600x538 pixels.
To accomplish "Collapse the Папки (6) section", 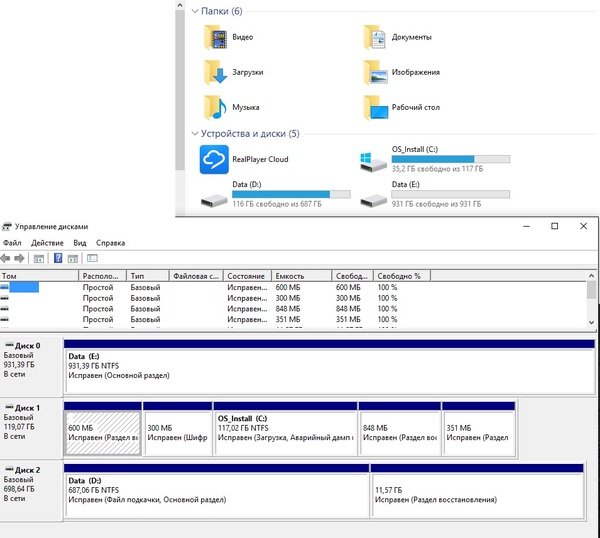I will [x=194, y=11].
